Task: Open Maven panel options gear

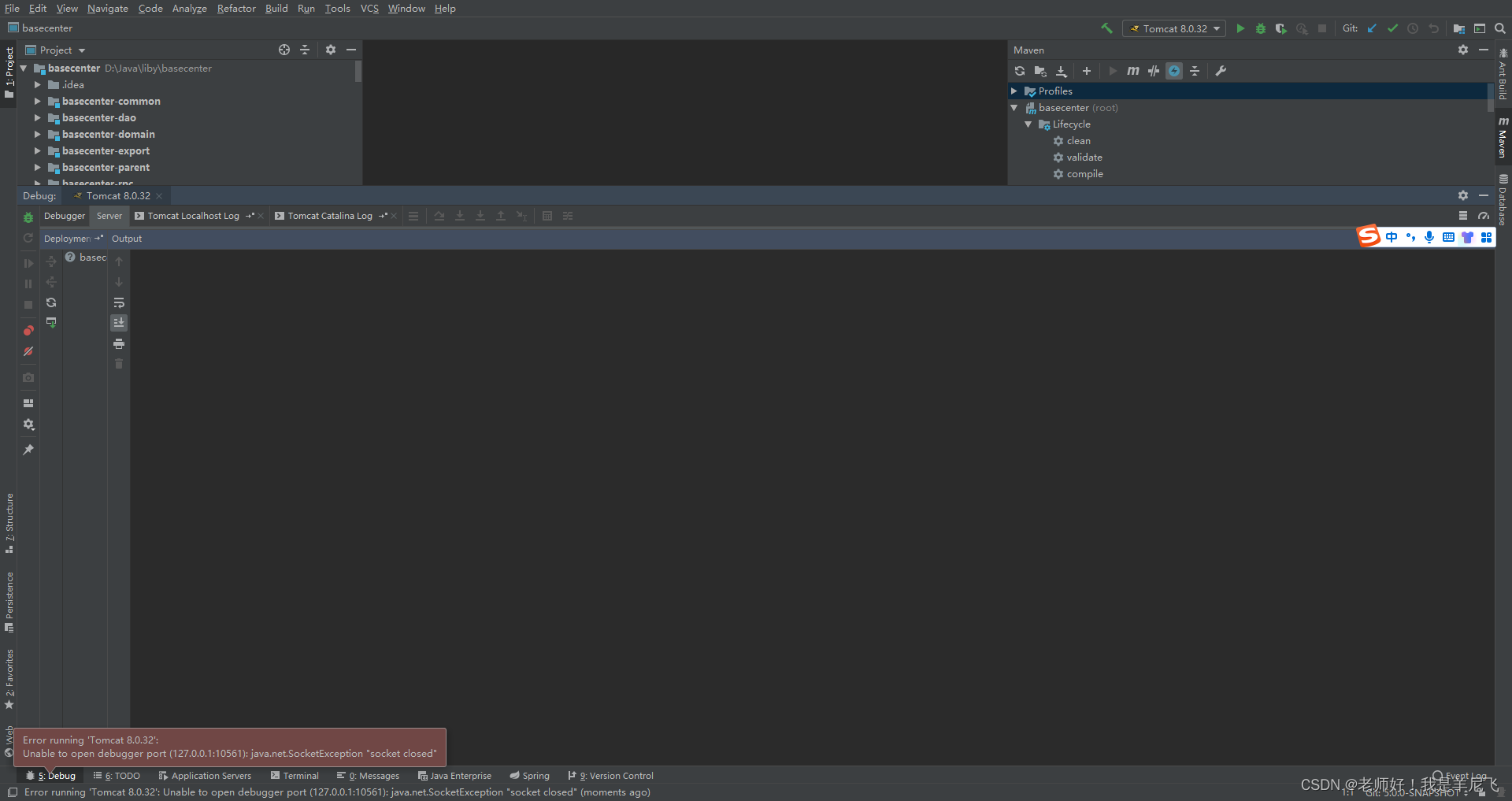Action: pyautogui.click(x=1463, y=50)
